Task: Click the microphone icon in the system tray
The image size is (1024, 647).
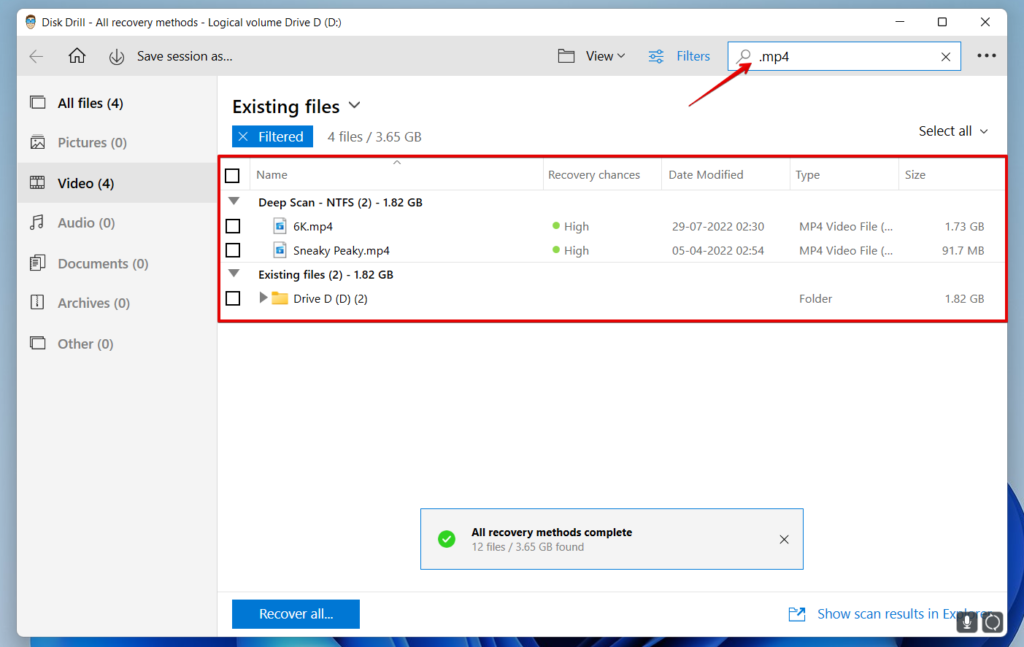Action: pyautogui.click(x=966, y=621)
